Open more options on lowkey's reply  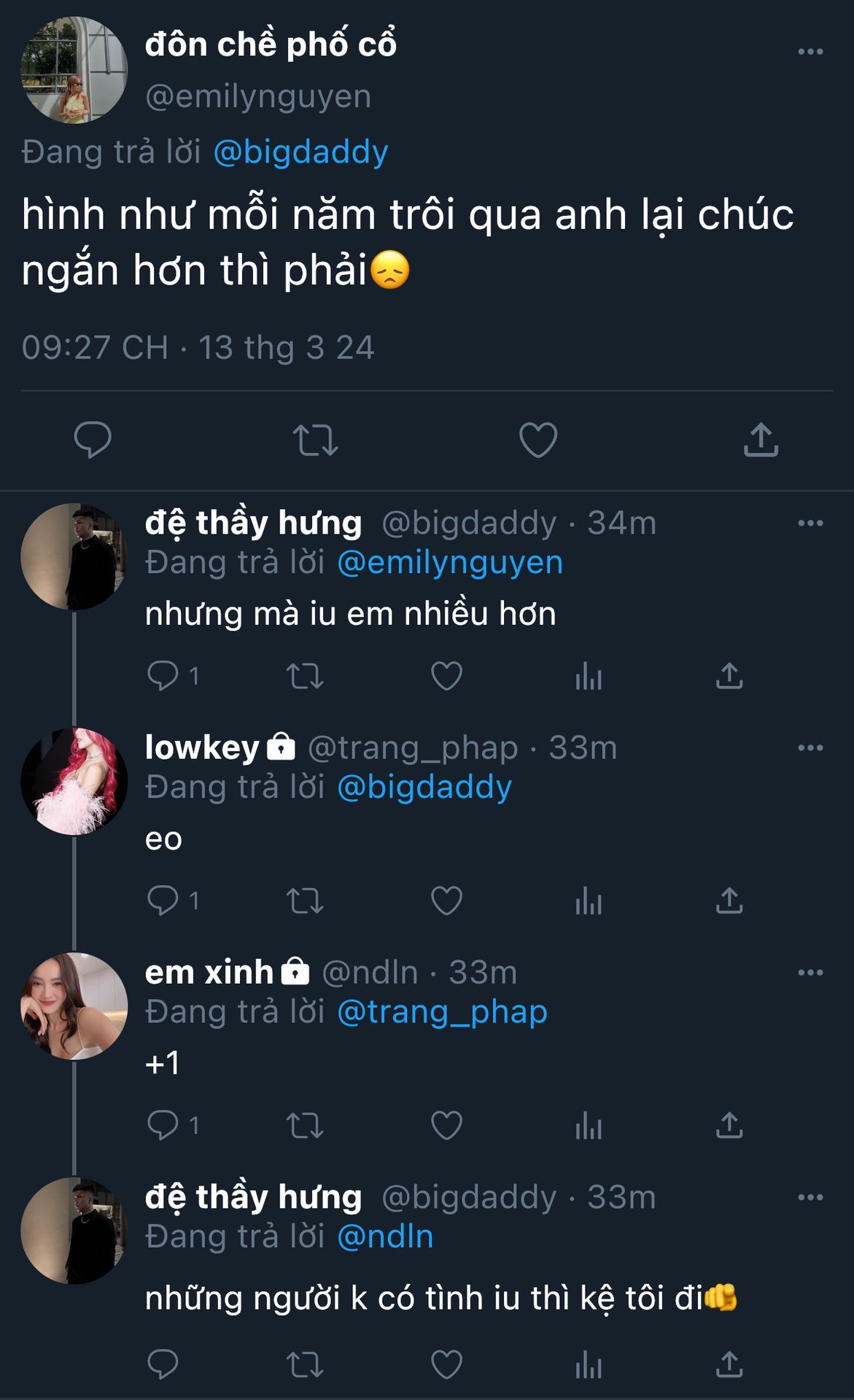pyautogui.click(x=810, y=748)
